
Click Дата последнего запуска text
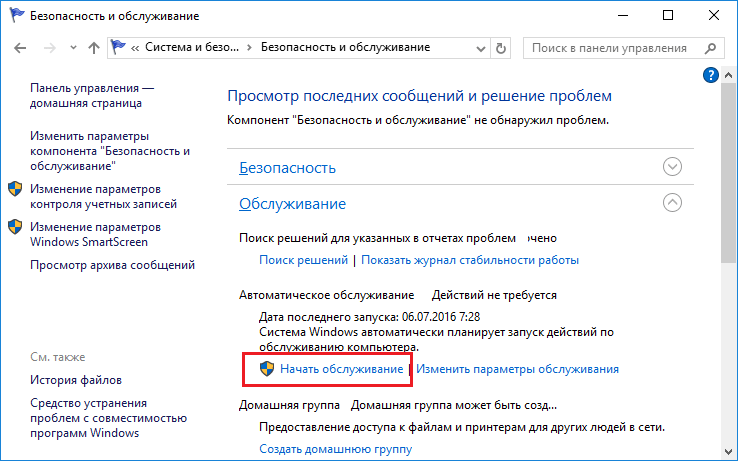click(x=369, y=317)
